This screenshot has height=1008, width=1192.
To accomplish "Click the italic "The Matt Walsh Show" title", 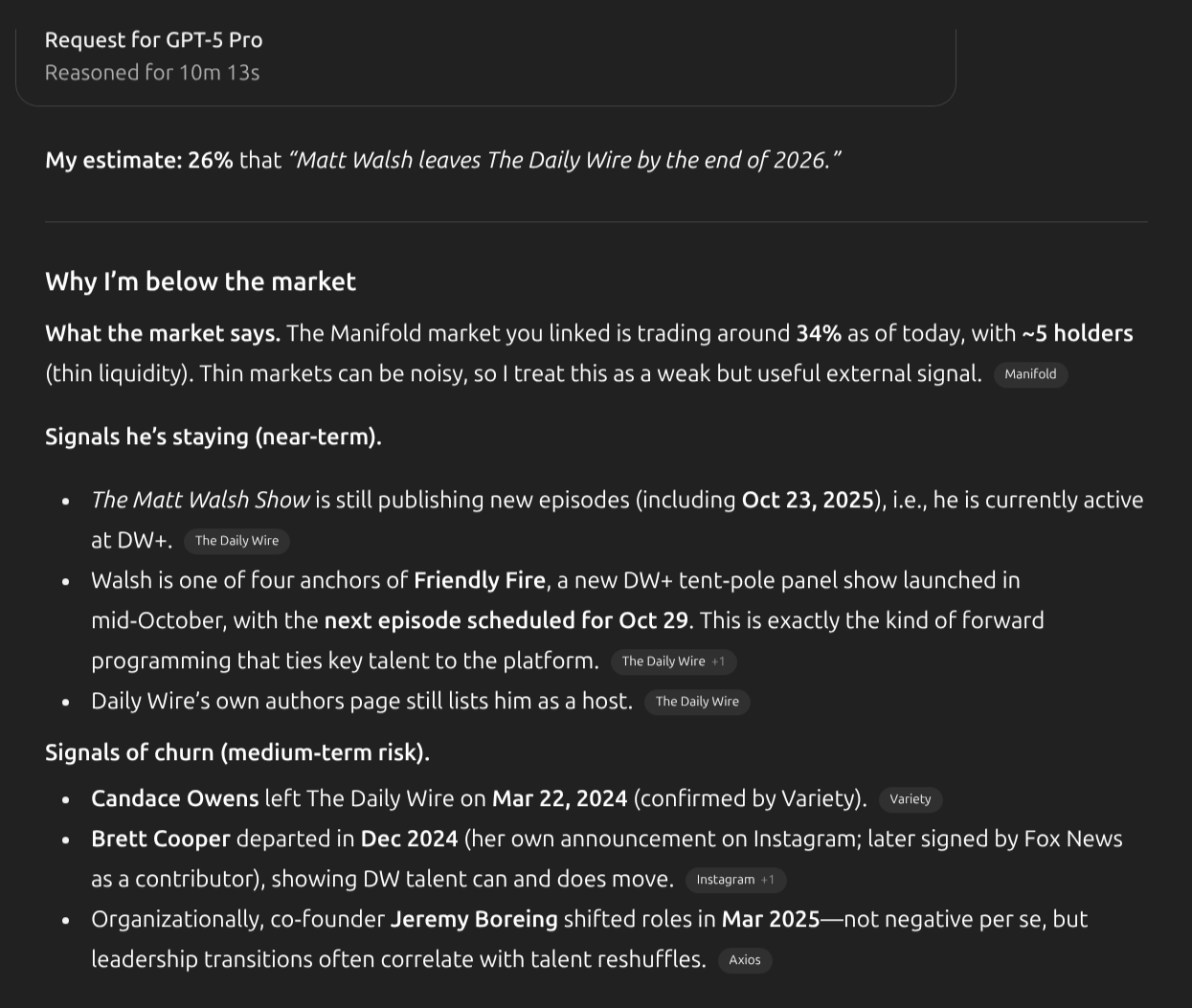I will pyautogui.click(x=200, y=500).
